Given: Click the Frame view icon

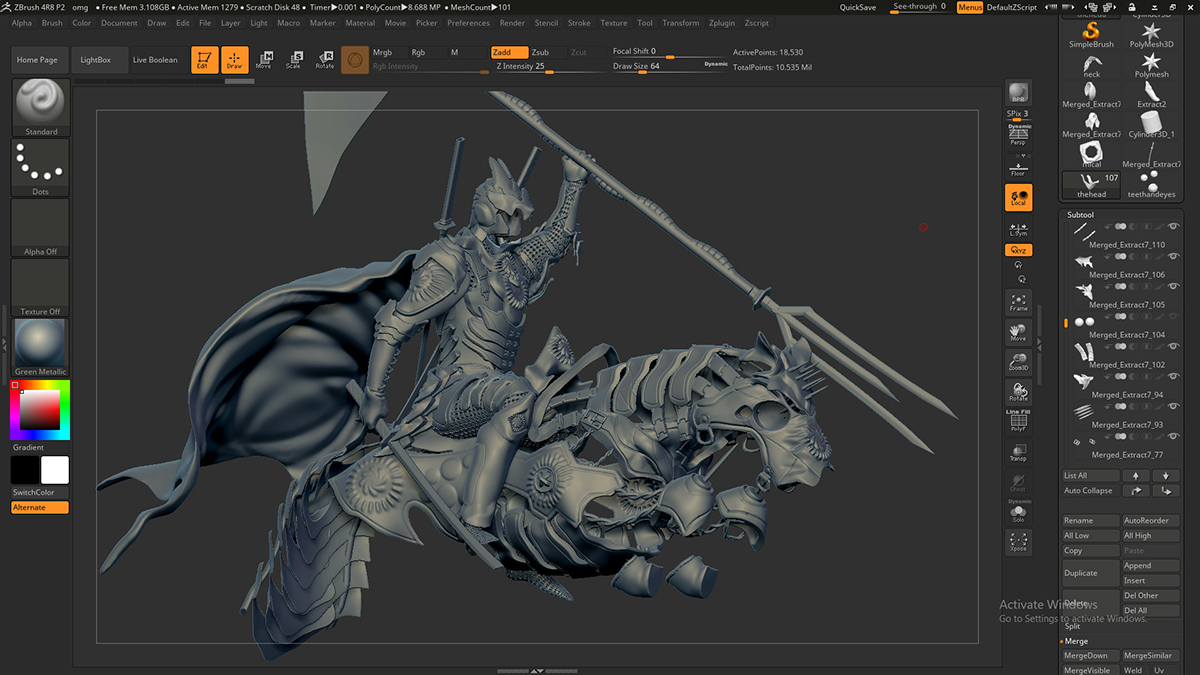Looking at the screenshot, I should point(1018,302).
